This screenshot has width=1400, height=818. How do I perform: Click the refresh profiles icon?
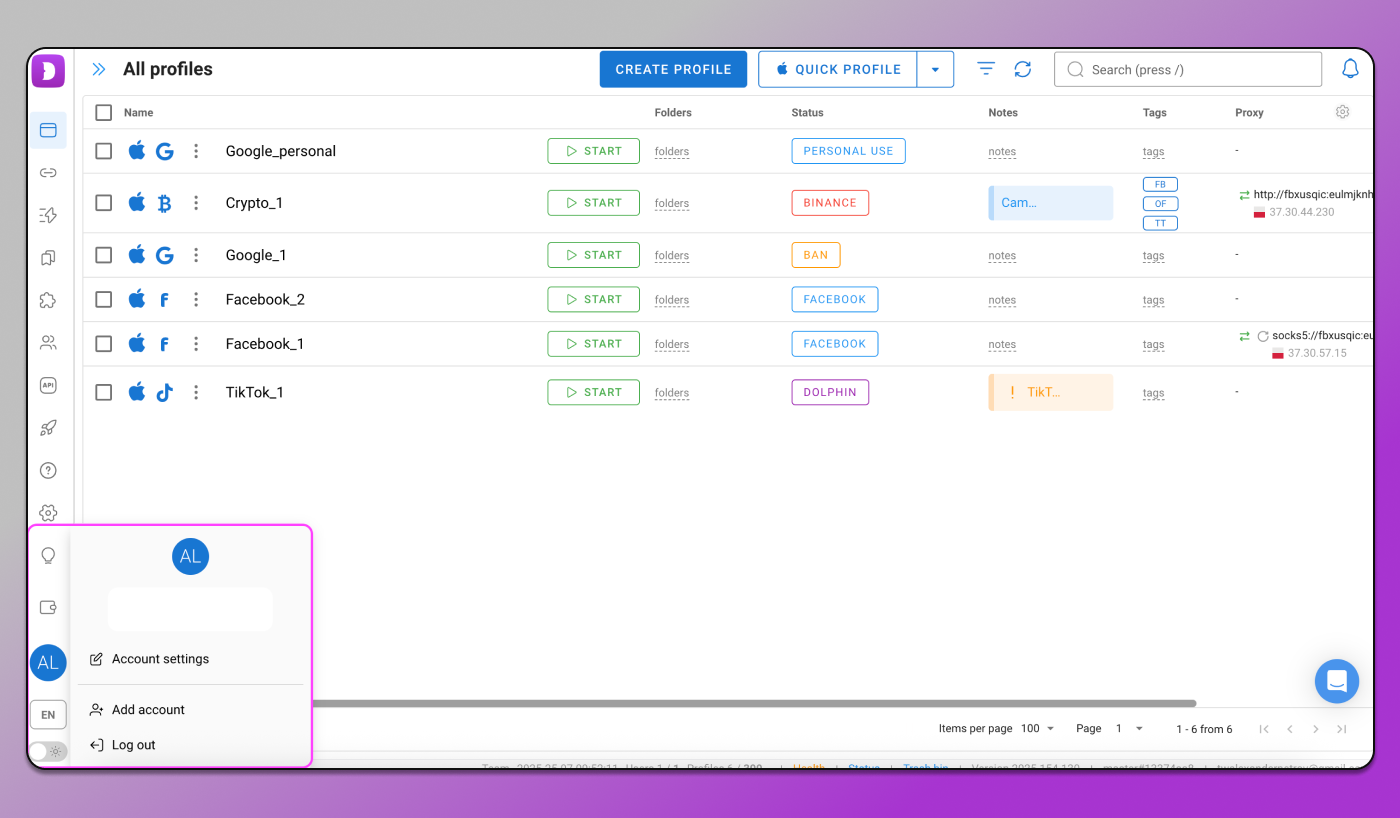pyautogui.click(x=1022, y=69)
